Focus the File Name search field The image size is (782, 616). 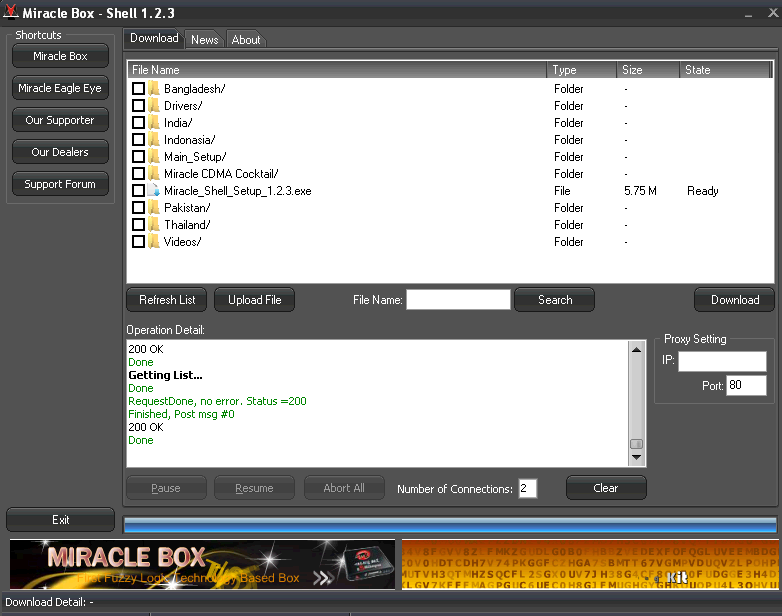[x=458, y=299]
